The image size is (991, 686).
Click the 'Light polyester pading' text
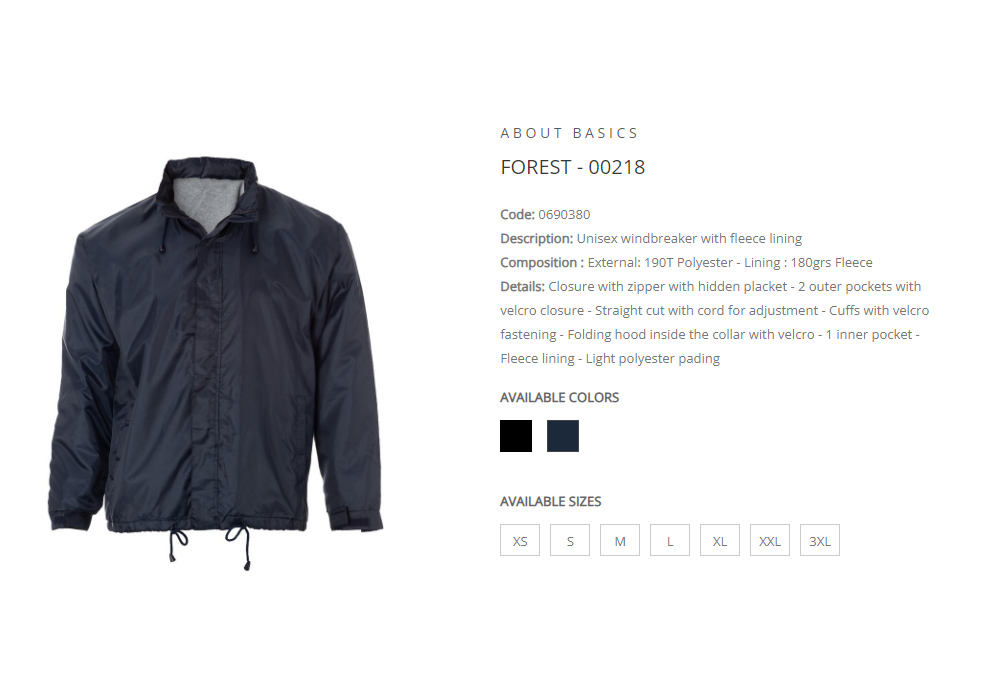click(653, 358)
